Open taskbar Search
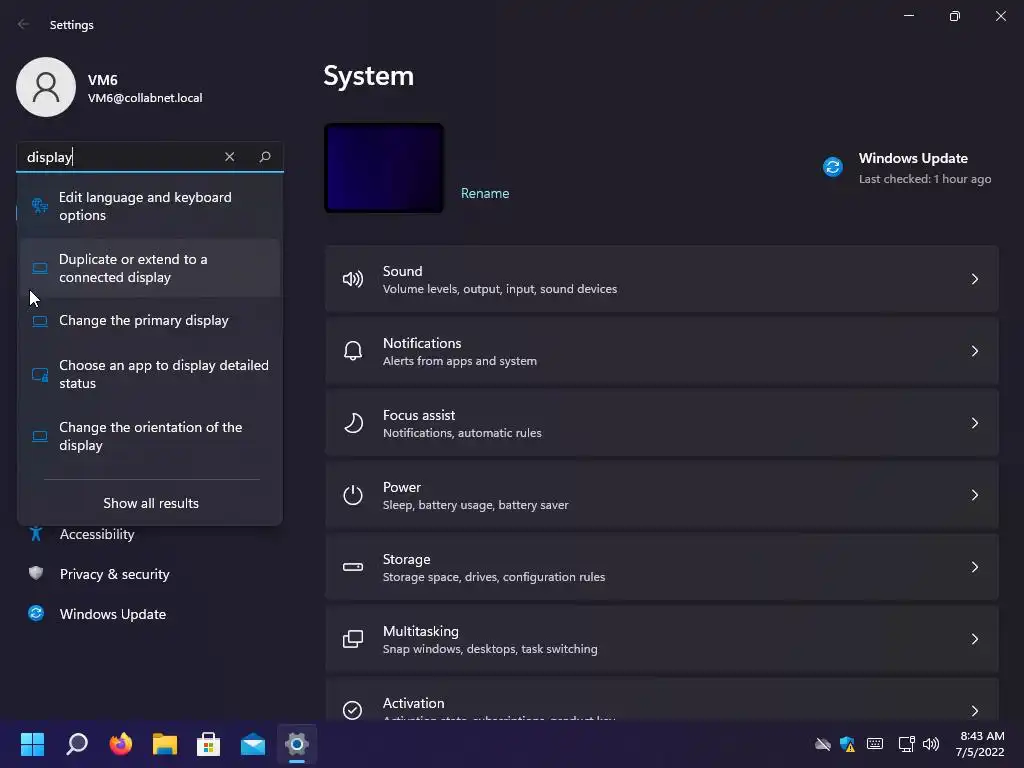This screenshot has height=768, width=1024. pos(77,744)
